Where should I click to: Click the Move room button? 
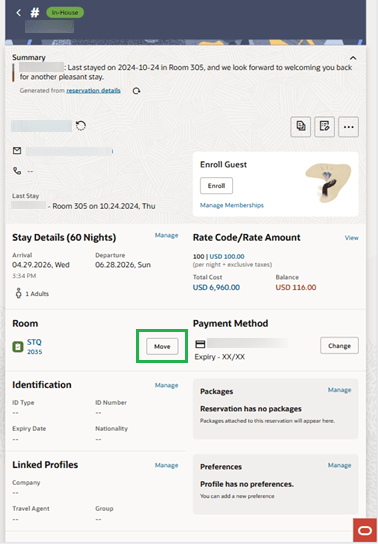pos(162,347)
